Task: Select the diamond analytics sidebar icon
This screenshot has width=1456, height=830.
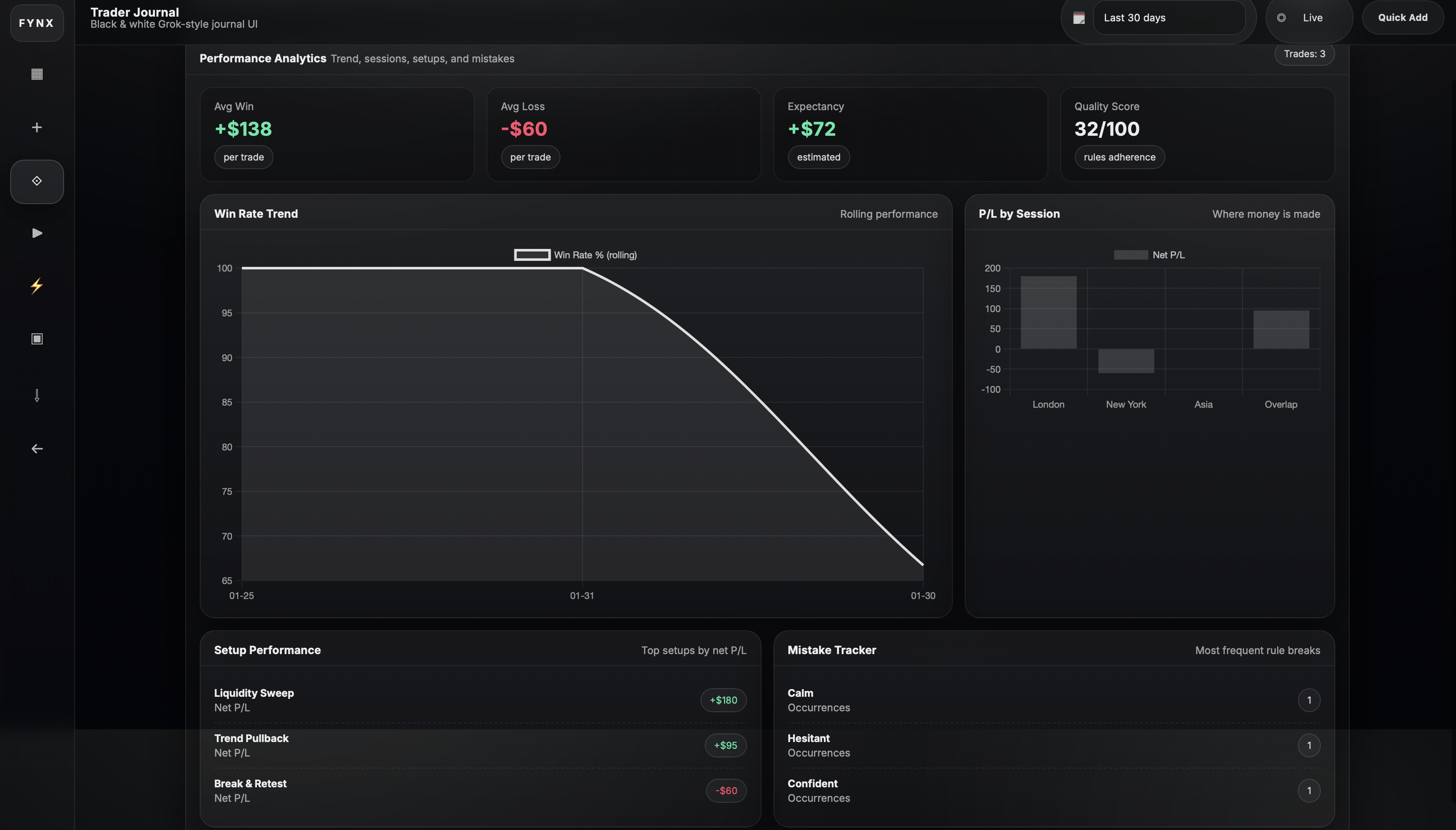Action: (x=36, y=181)
